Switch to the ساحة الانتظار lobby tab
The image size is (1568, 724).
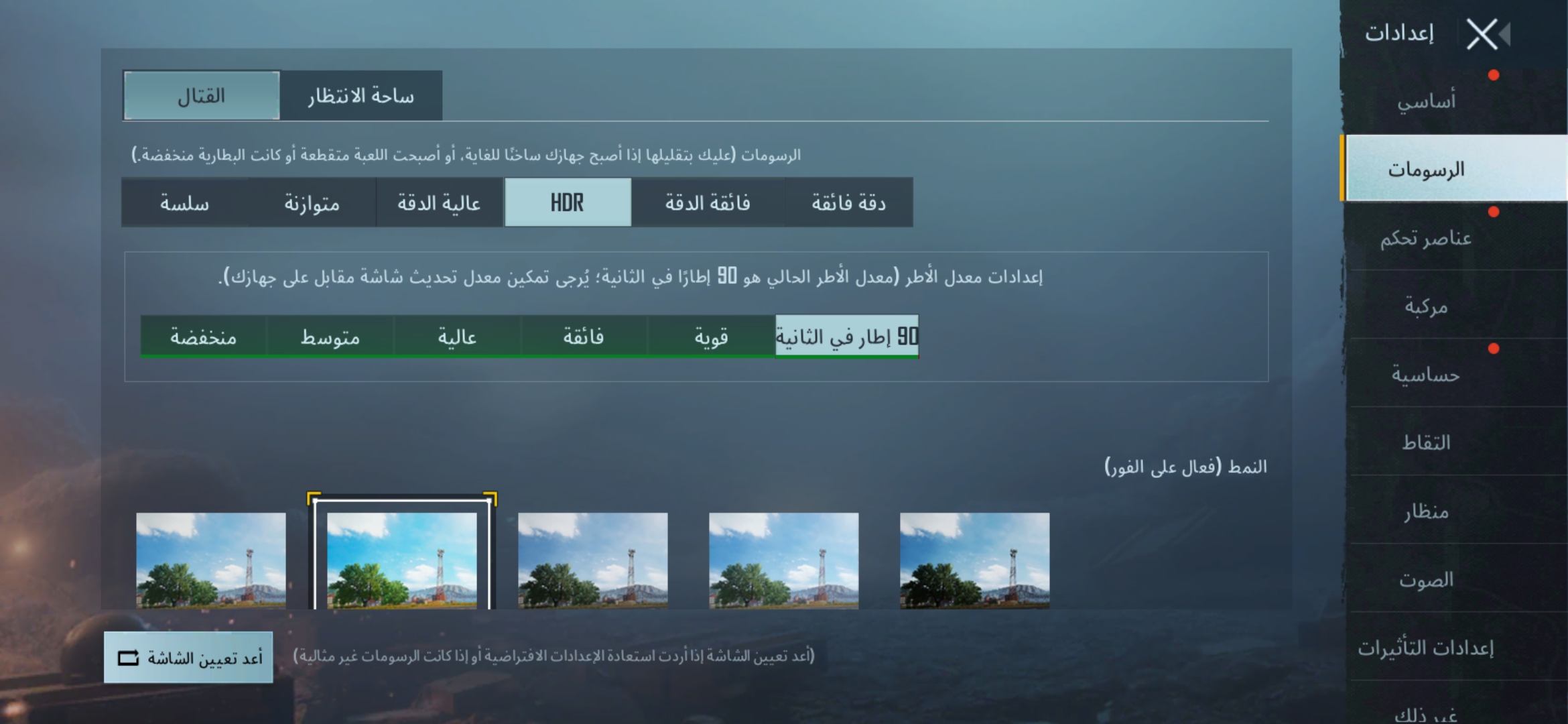(361, 96)
